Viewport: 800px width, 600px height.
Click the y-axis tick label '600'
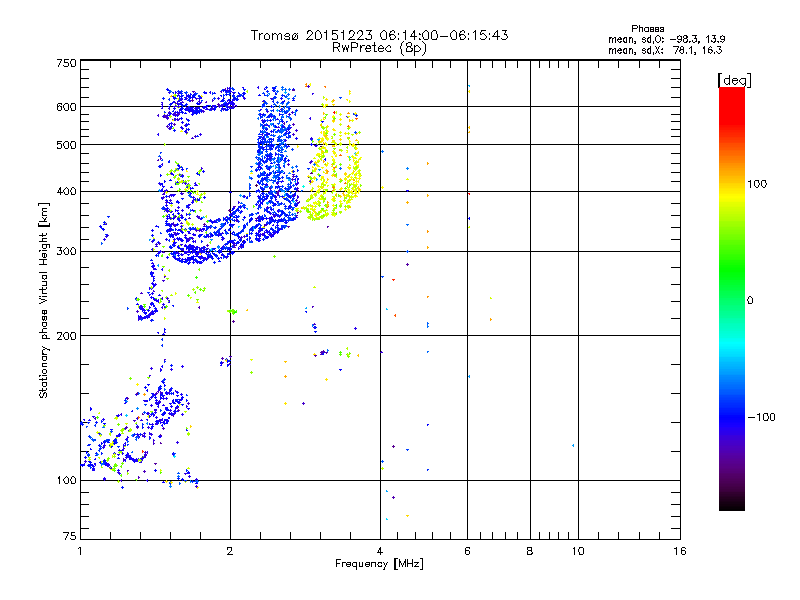66,107
